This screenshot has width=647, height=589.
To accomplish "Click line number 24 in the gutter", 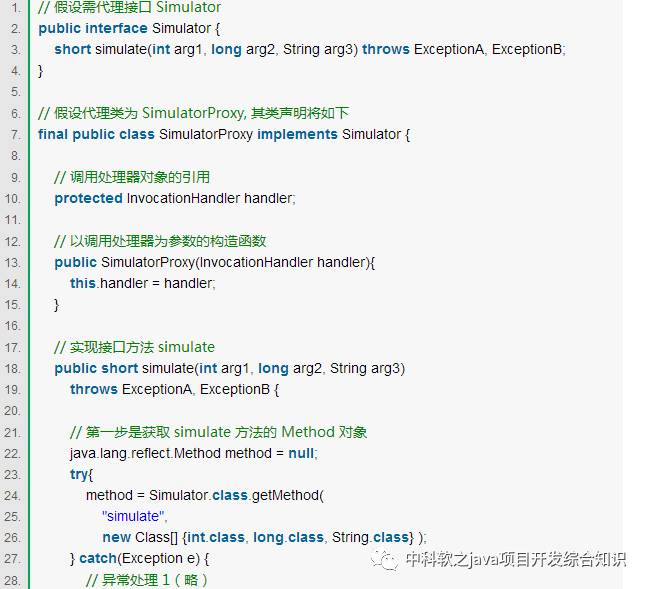I will [13, 496].
